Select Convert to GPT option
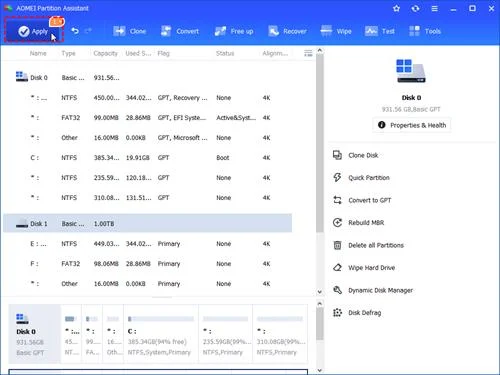The image size is (500, 375). (362, 200)
